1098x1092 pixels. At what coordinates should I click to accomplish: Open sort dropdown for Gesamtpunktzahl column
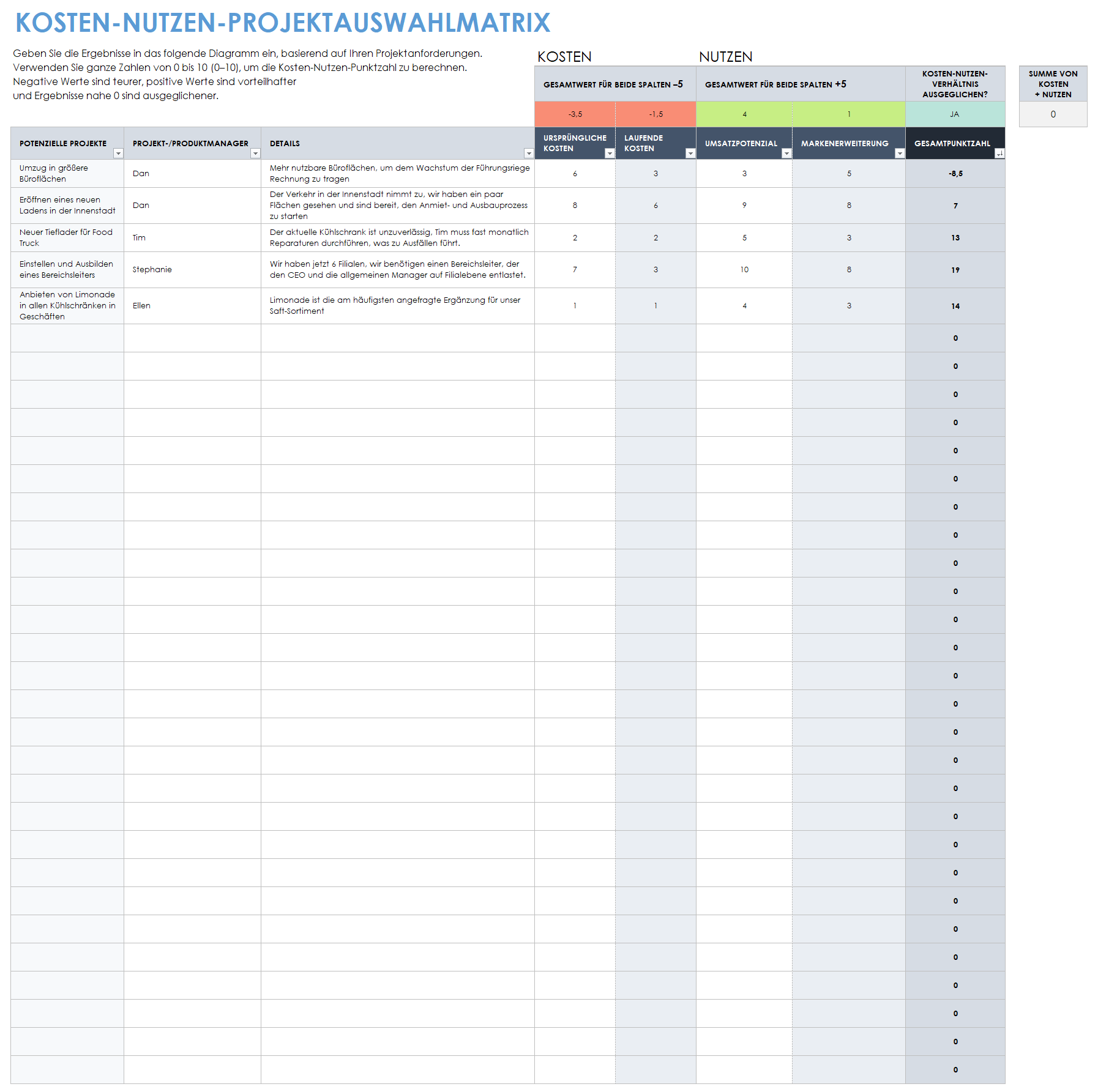point(999,154)
